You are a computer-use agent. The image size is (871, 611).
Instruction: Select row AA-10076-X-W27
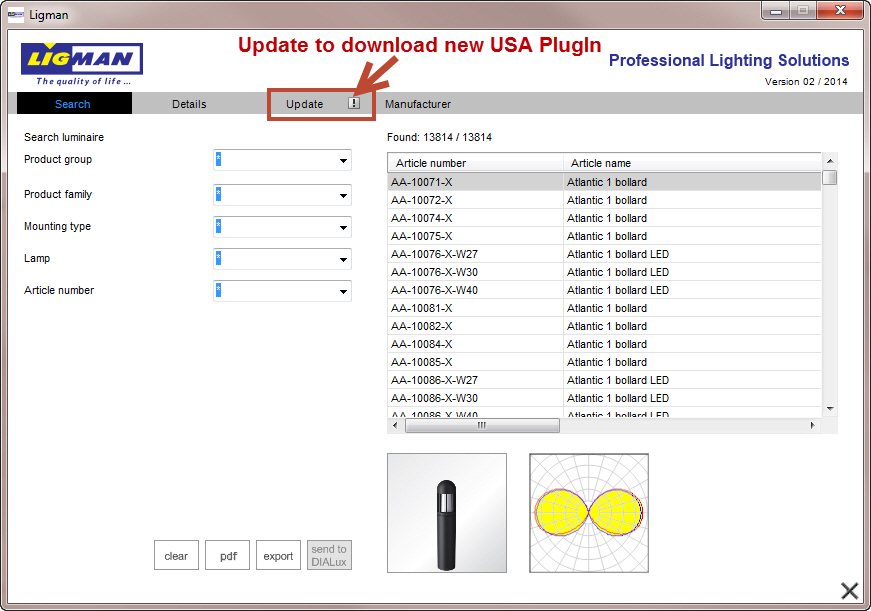pyautogui.click(x=604, y=254)
